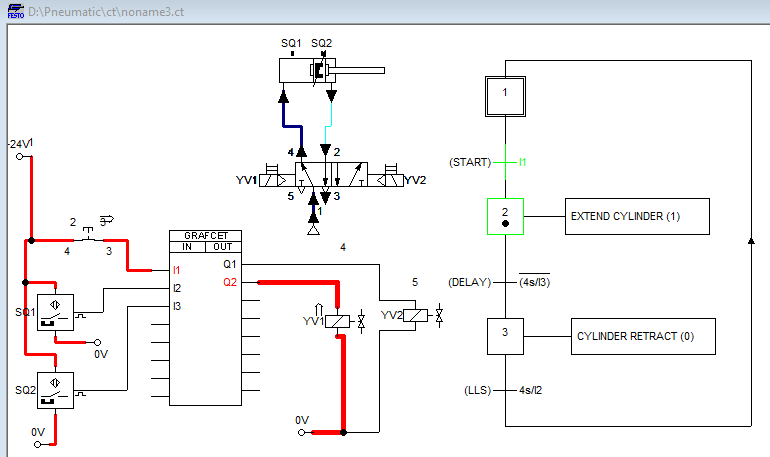Click input I1 on GRAFCET module
Viewport: 770px width, 457px height.
click(x=177, y=270)
